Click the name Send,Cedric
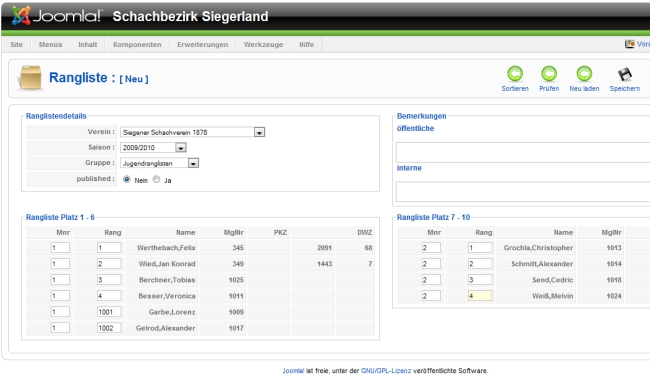The width and height of the screenshot is (650, 375). (x=553, y=280)
